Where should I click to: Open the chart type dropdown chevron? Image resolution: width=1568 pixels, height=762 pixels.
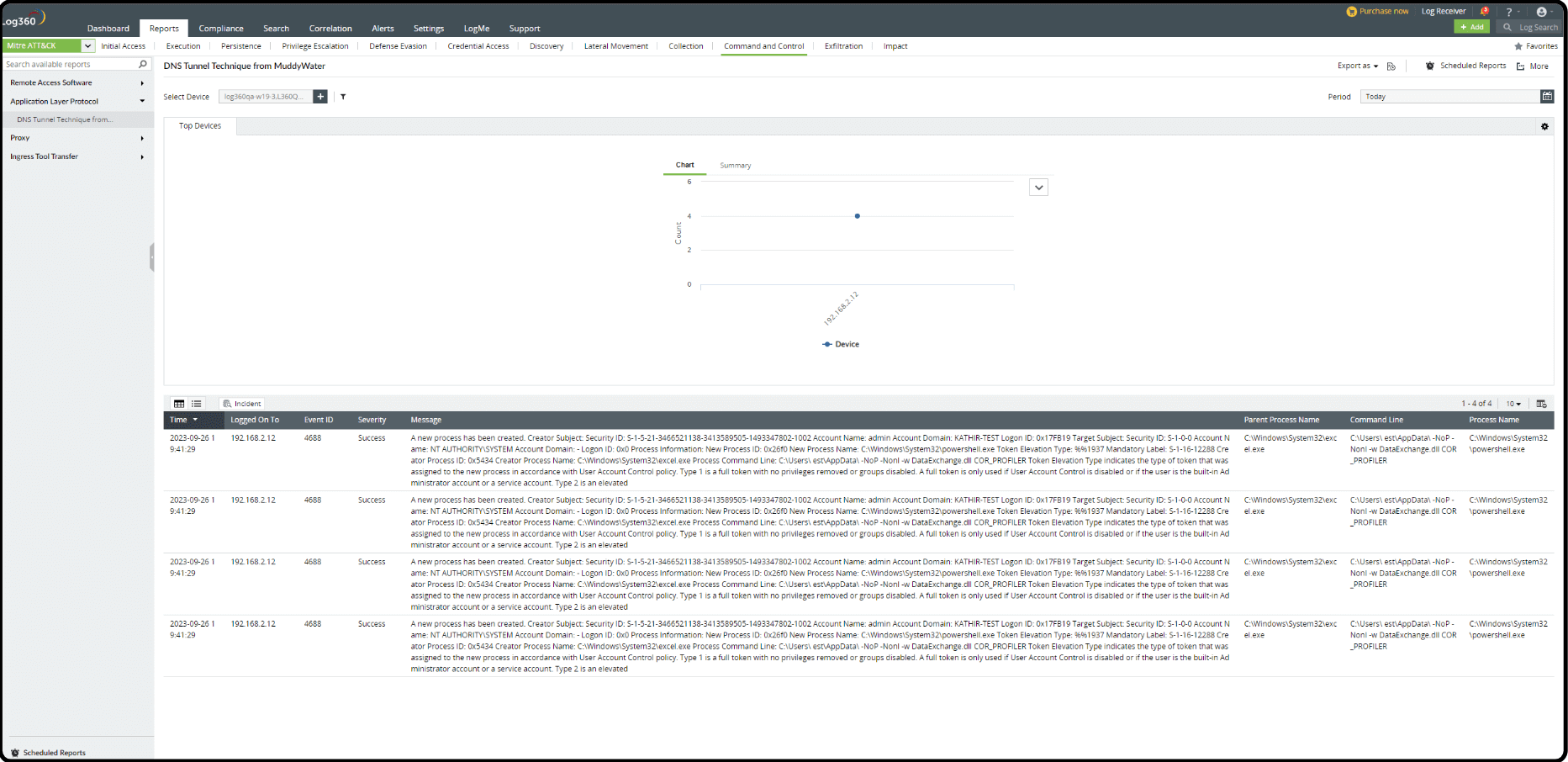pos(1038,188)
